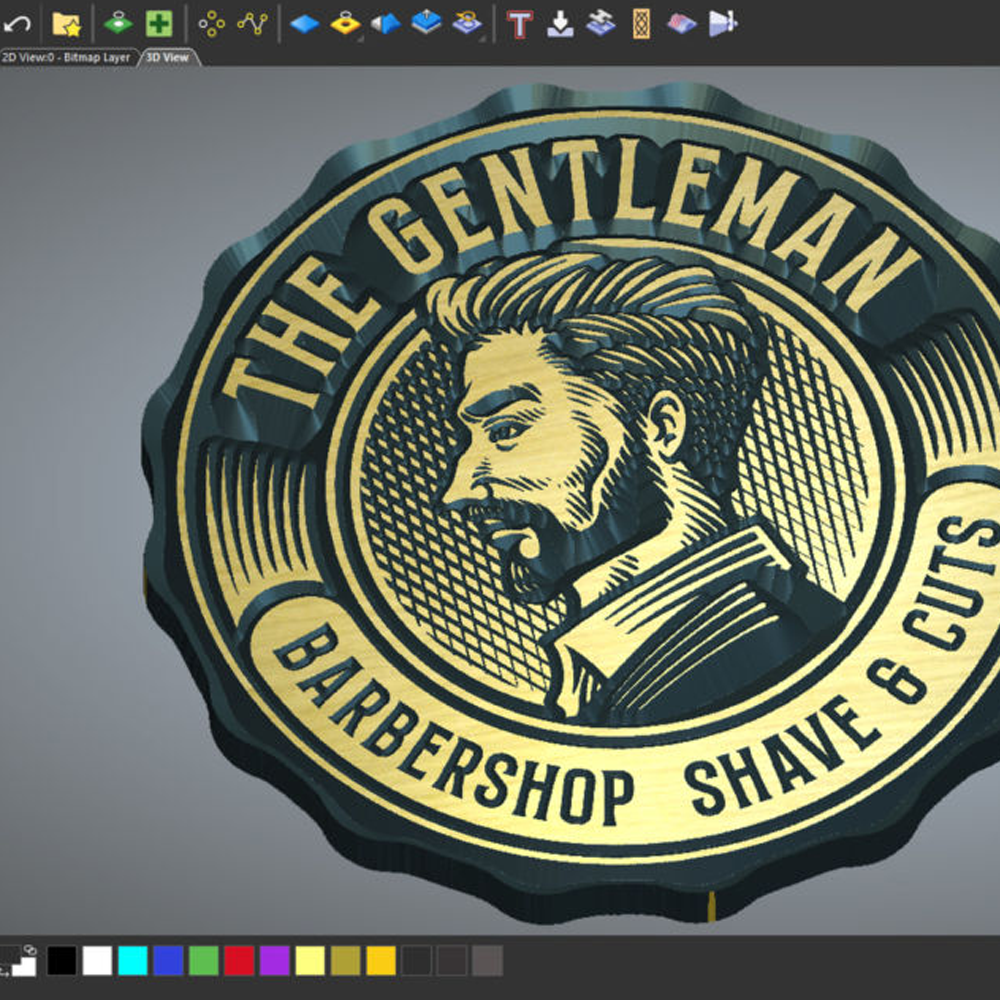This screenshot has width=1000, height=1000.
Task: Click the Undo arrow icon
Action: pyautogui.click(x=17, y=23)
